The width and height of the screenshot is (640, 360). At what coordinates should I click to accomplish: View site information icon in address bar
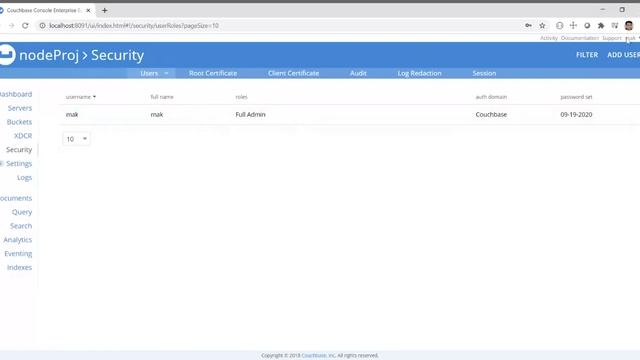click(42, 25)
